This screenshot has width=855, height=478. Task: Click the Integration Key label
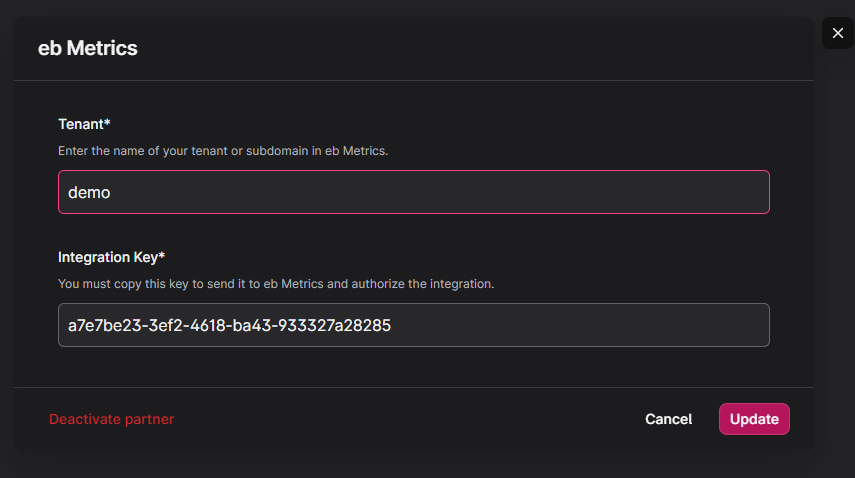click(111, 257)
